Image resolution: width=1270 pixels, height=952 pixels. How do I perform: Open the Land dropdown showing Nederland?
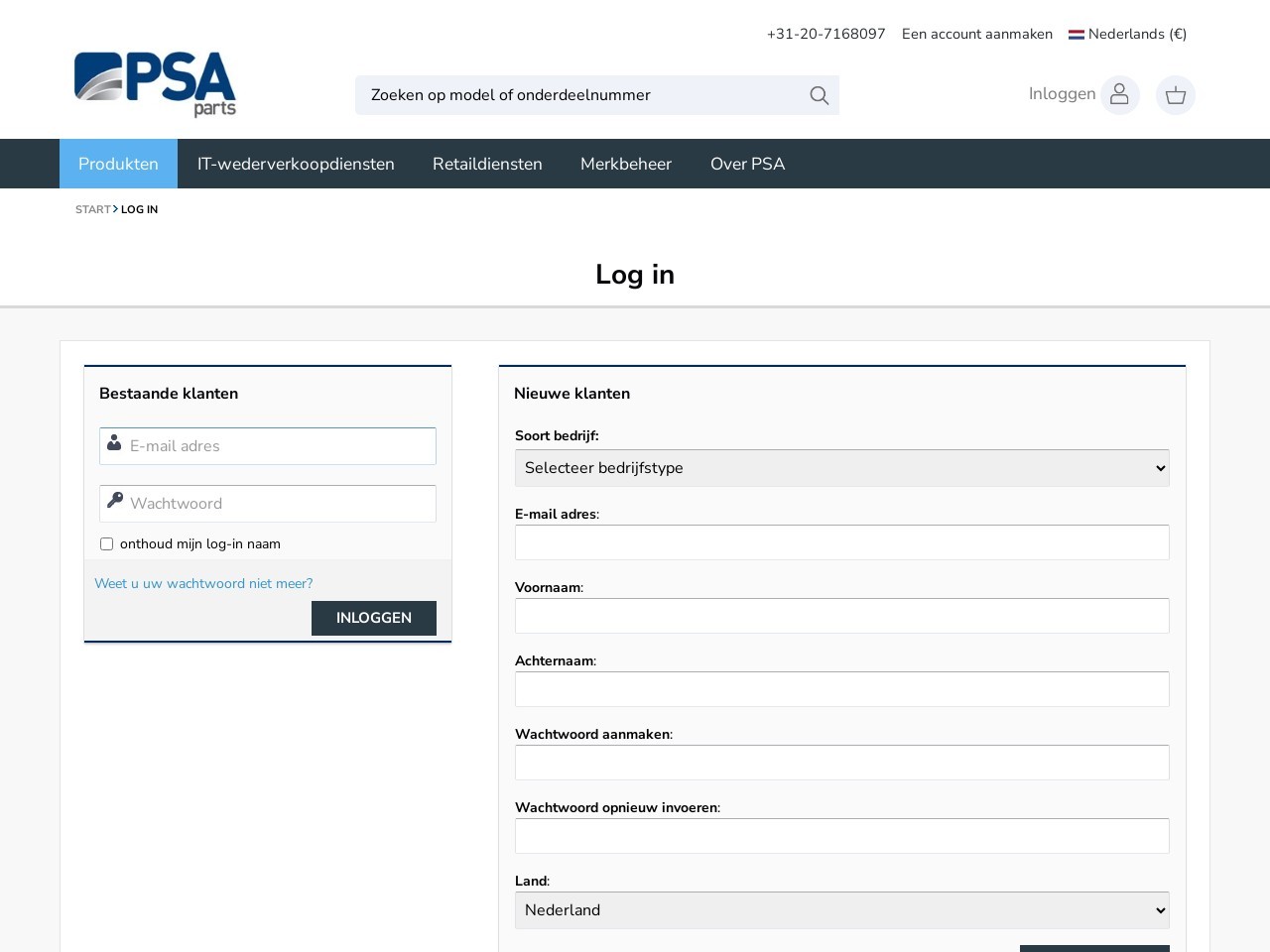pos(841,910)
